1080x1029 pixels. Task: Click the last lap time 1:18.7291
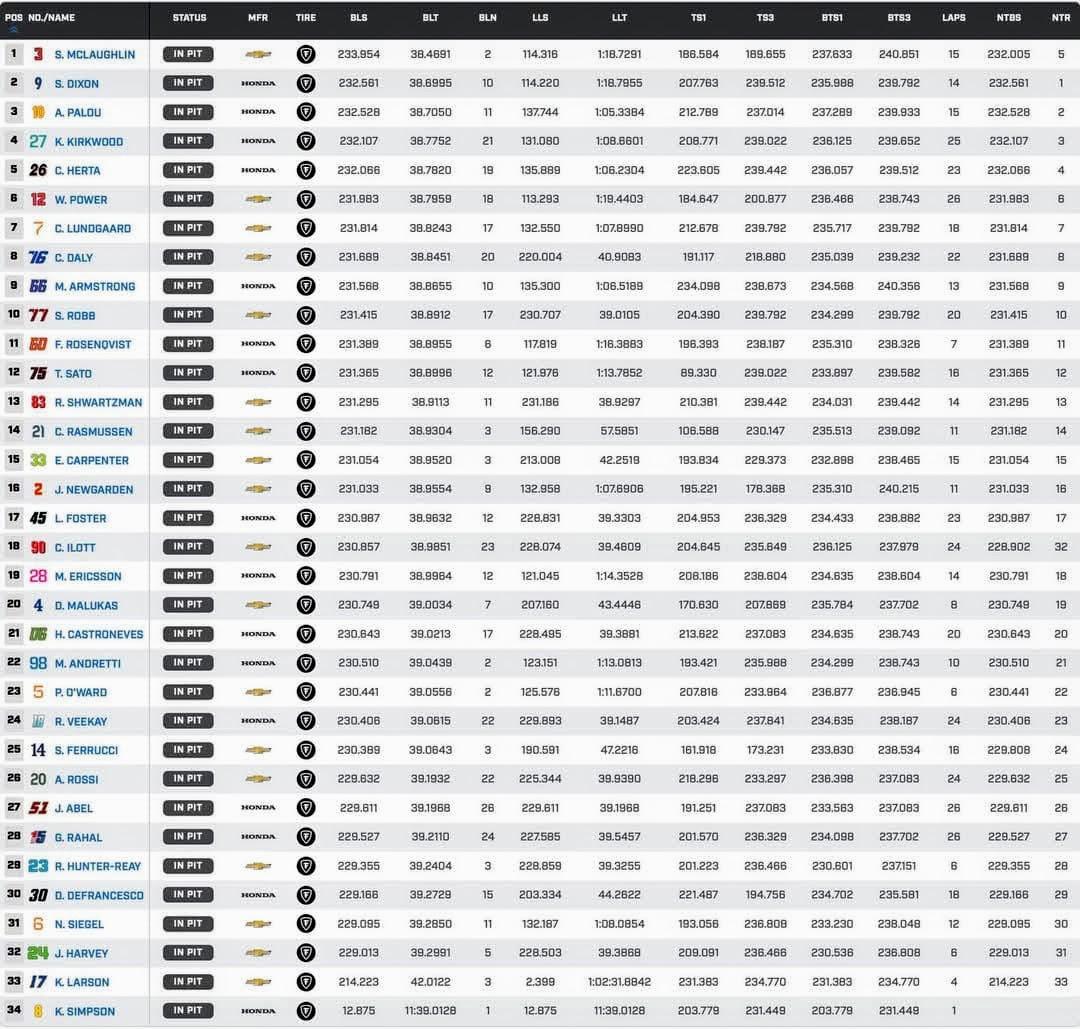(x=619, y=54)
